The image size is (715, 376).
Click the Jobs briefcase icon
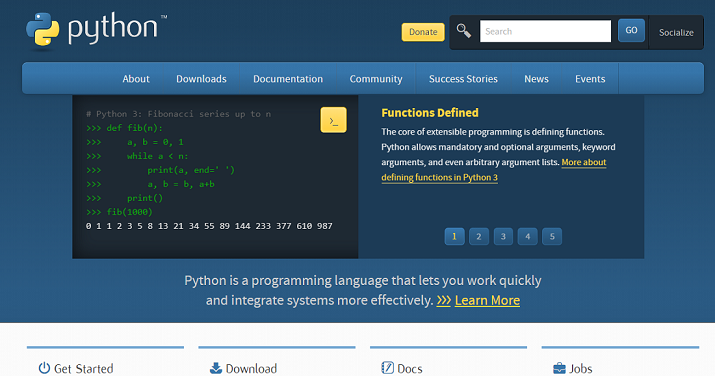point(559,368)
